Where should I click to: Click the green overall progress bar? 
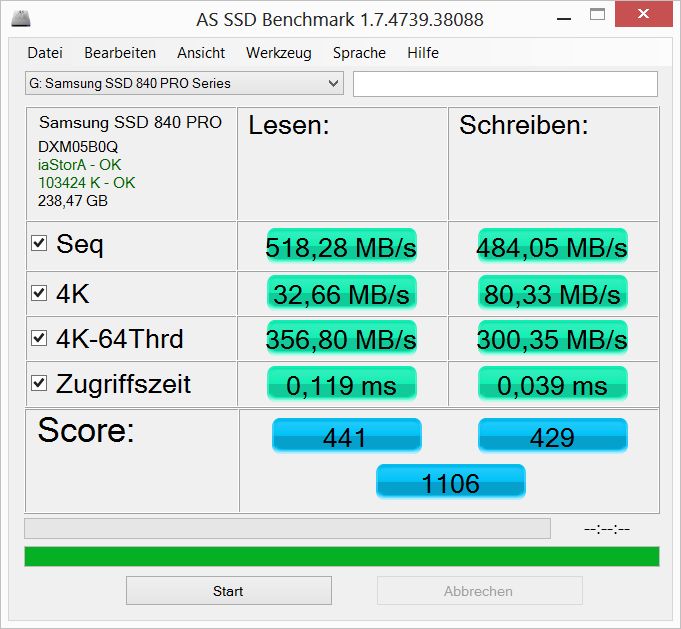point(342,556)
